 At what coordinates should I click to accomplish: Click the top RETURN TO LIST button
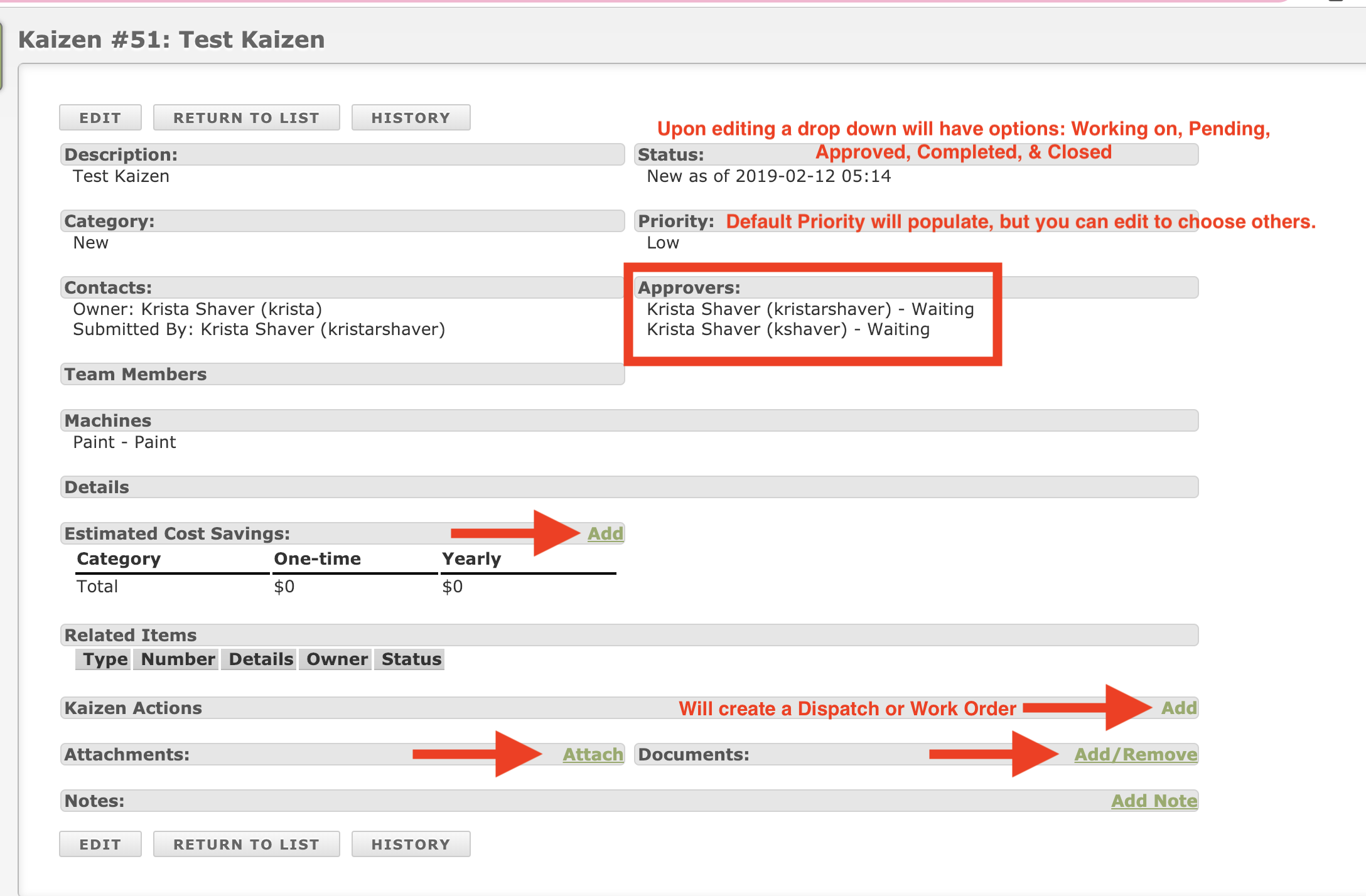[x=247, y=118]
